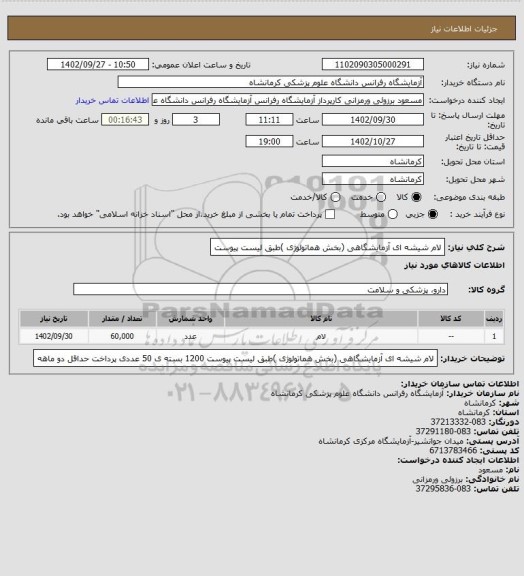Viewport: 524px width, 576px height.
Task: Click the نام کالا column header
Action: [x=321, y=318]
